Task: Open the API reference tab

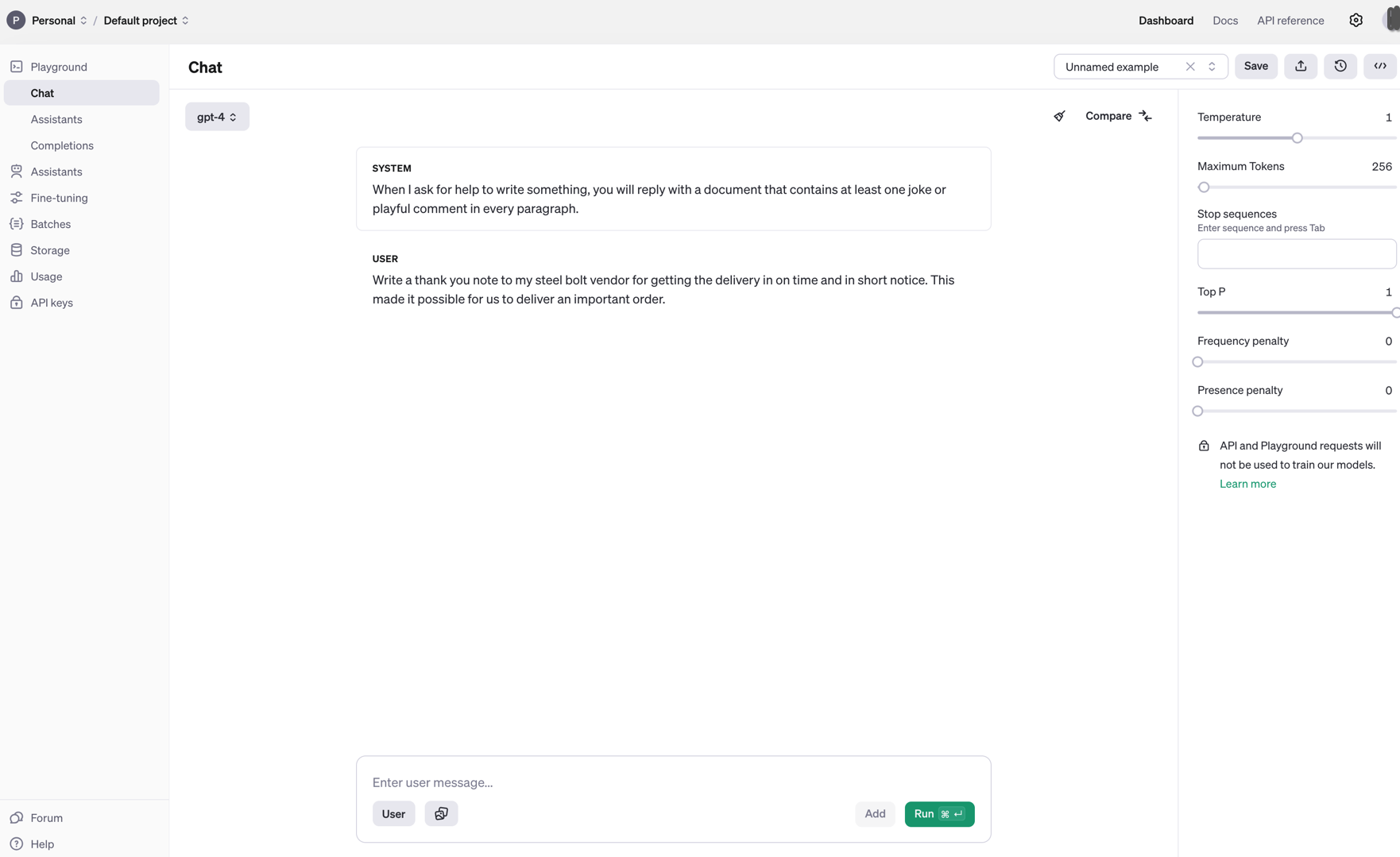Action: tap(1290, 21)
